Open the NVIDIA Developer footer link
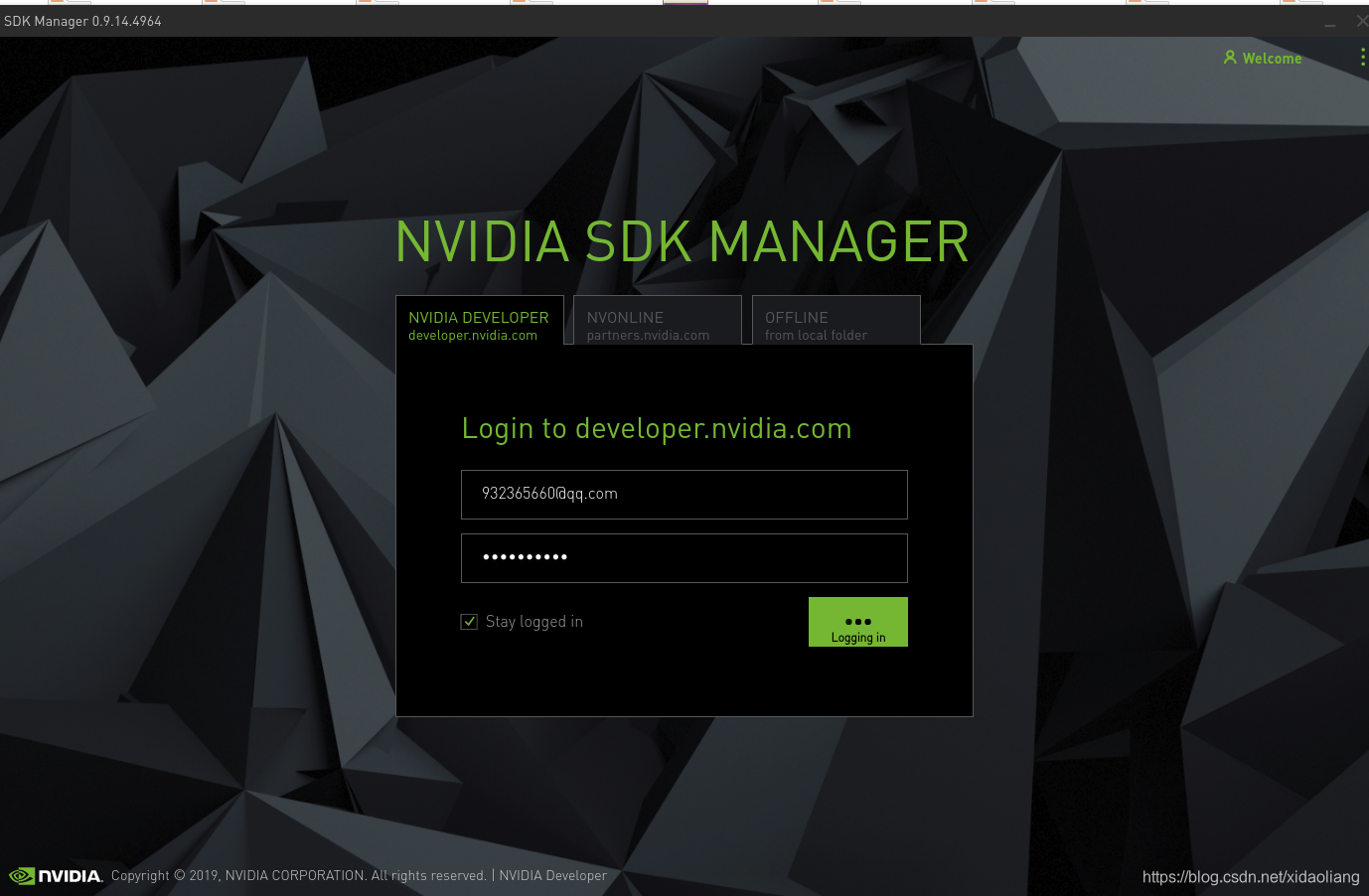Image resolution: width=1369 pixels, height=896 pixels. [x=552, y=875]
